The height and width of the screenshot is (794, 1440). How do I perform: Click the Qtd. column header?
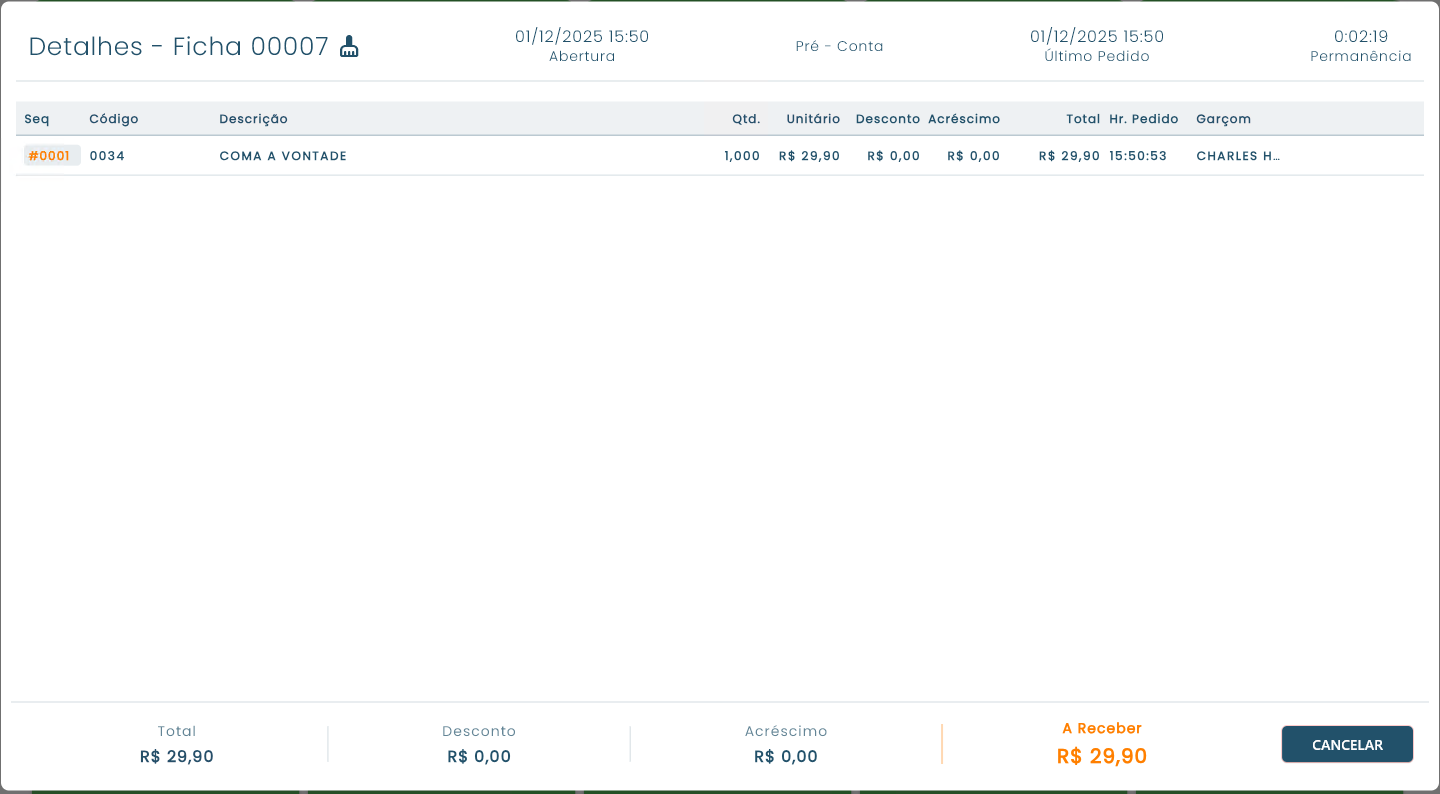pyautogui.click(x=745, y=119)
